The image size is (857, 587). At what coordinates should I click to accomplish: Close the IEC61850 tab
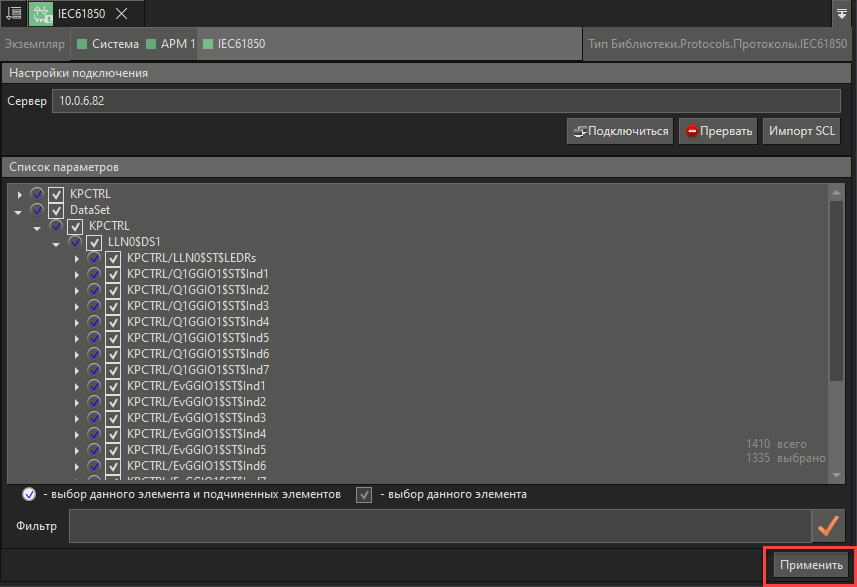click(x=121, y=13)
